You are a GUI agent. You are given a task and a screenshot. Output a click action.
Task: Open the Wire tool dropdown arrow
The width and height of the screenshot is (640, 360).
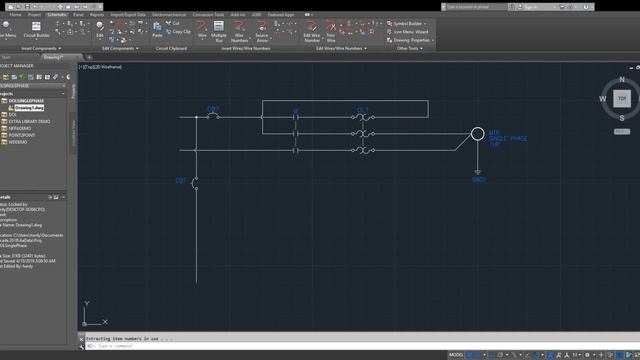[x=202, y=40]
